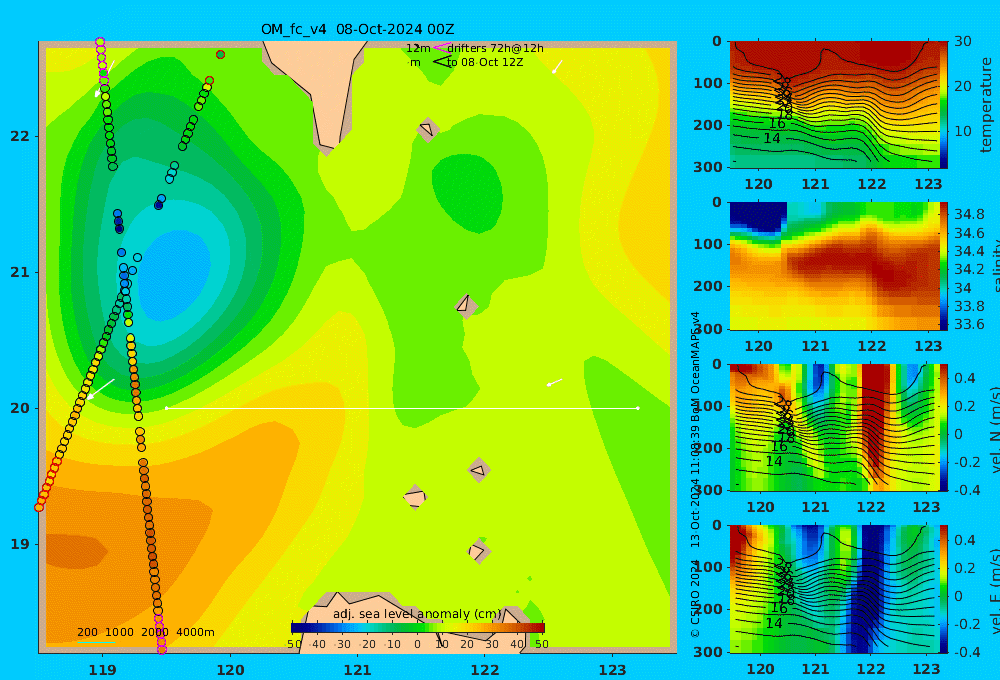Image resolution: width=1000 pixels, height=680 pixels.
Task: Click longitude label '122' under the main map
Action: click(485, 670)
